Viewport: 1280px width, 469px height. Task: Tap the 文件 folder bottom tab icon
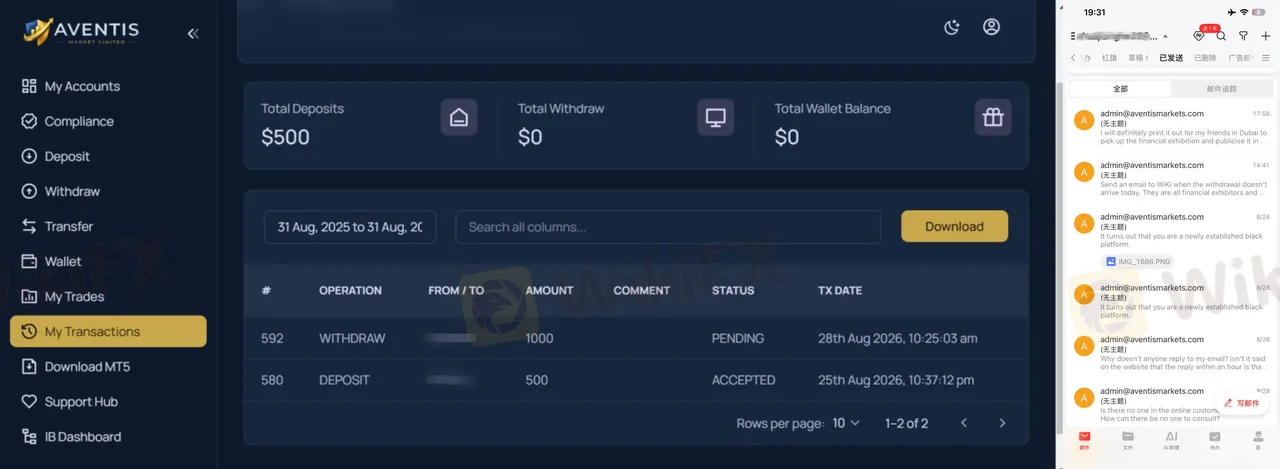pyautogui.click(x=1128, y=437)
